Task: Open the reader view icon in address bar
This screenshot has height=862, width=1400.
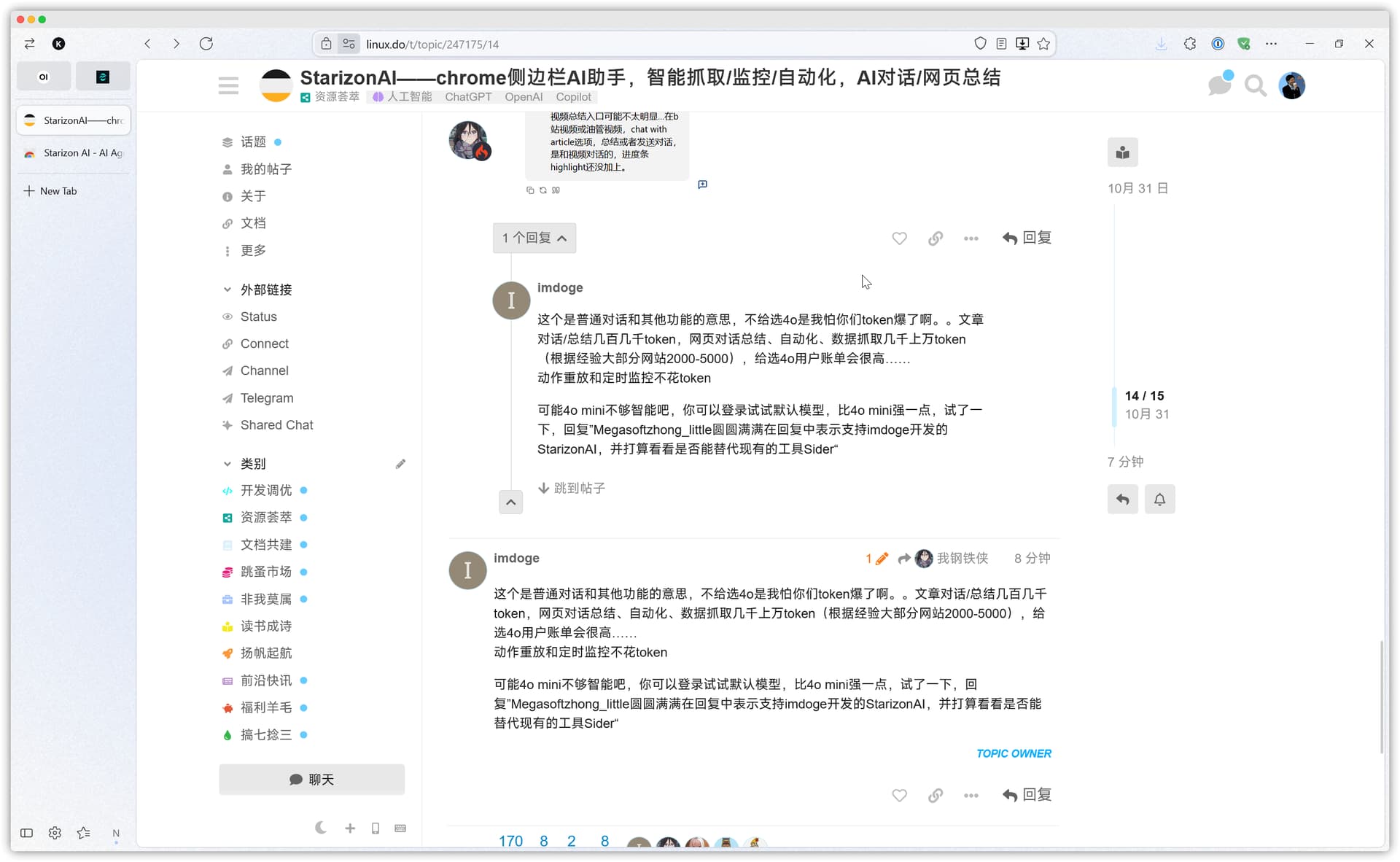Action: (1001, 44)
